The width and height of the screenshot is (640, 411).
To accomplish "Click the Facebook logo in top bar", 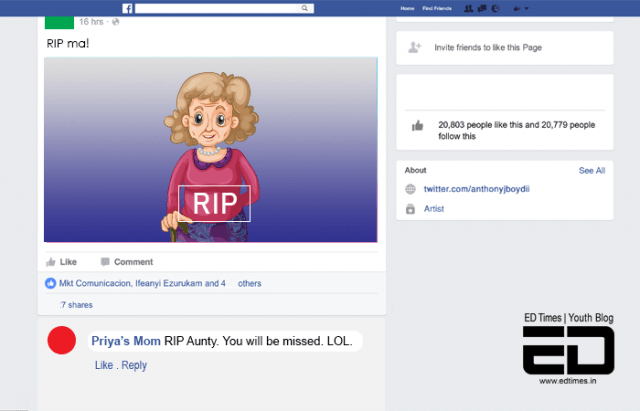I will 128,7.
